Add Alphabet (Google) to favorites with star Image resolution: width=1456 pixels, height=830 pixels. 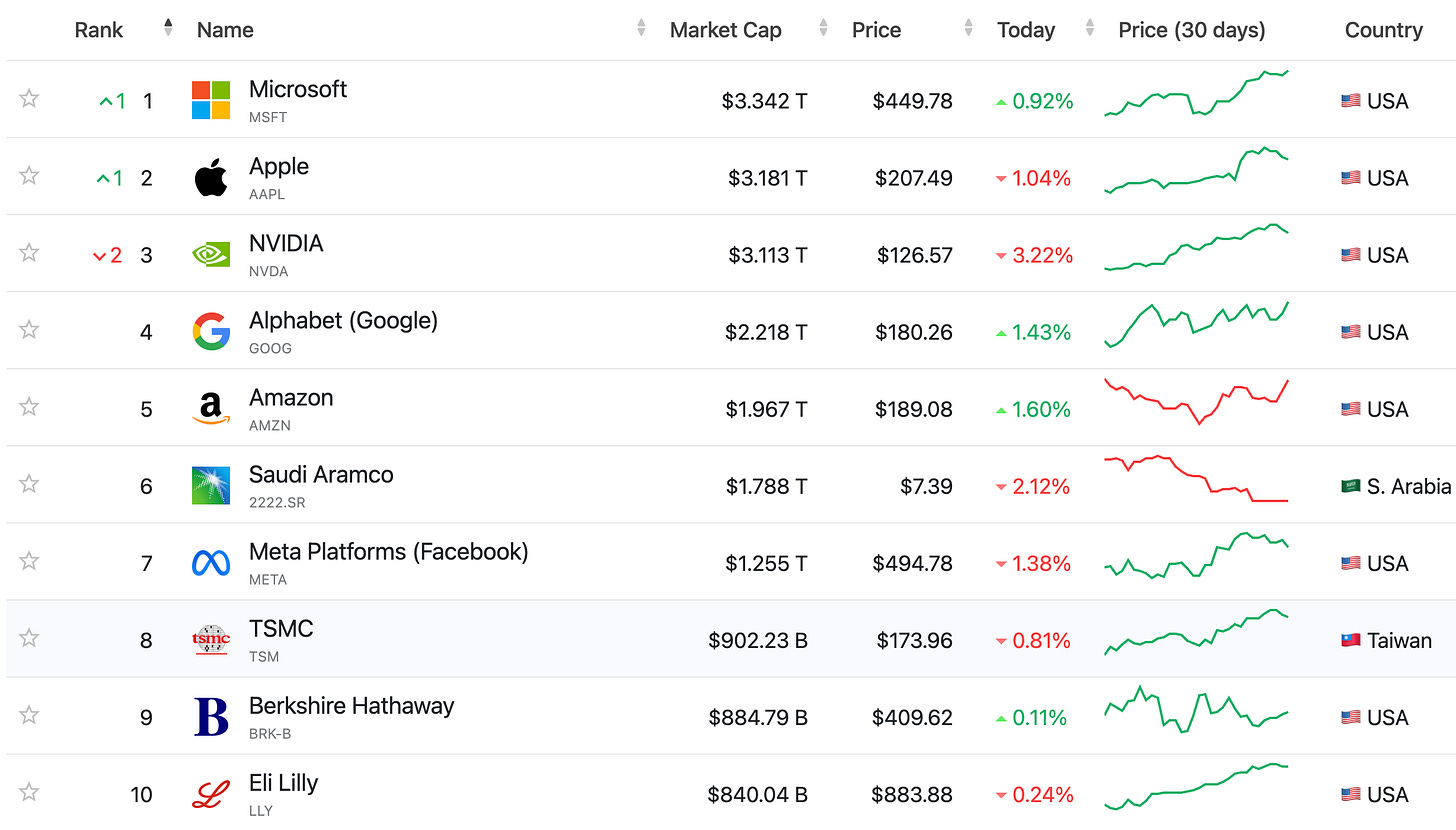pyautogui.click(x=29, y=329)
